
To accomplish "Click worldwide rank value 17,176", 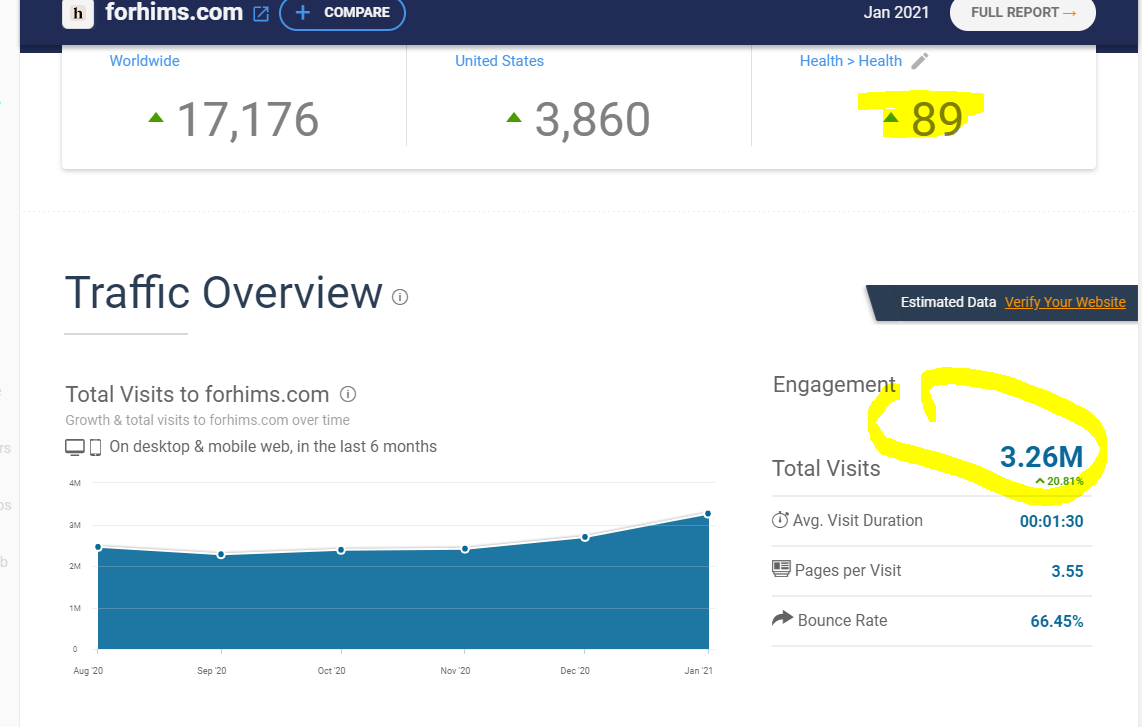I will (248, 119).
